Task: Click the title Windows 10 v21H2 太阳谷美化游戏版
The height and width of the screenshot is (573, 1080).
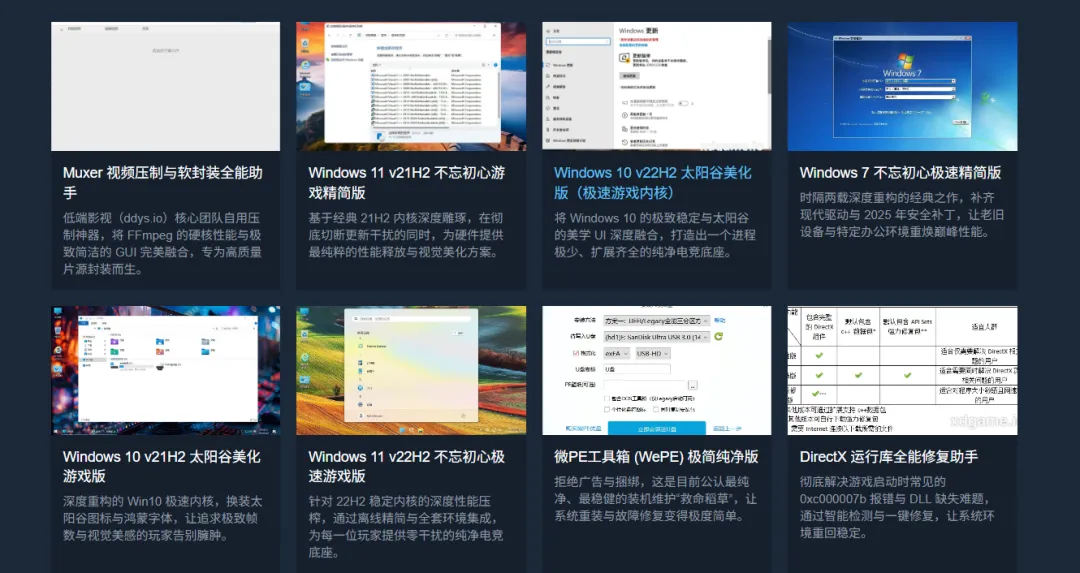Action: tap(162, 466)
